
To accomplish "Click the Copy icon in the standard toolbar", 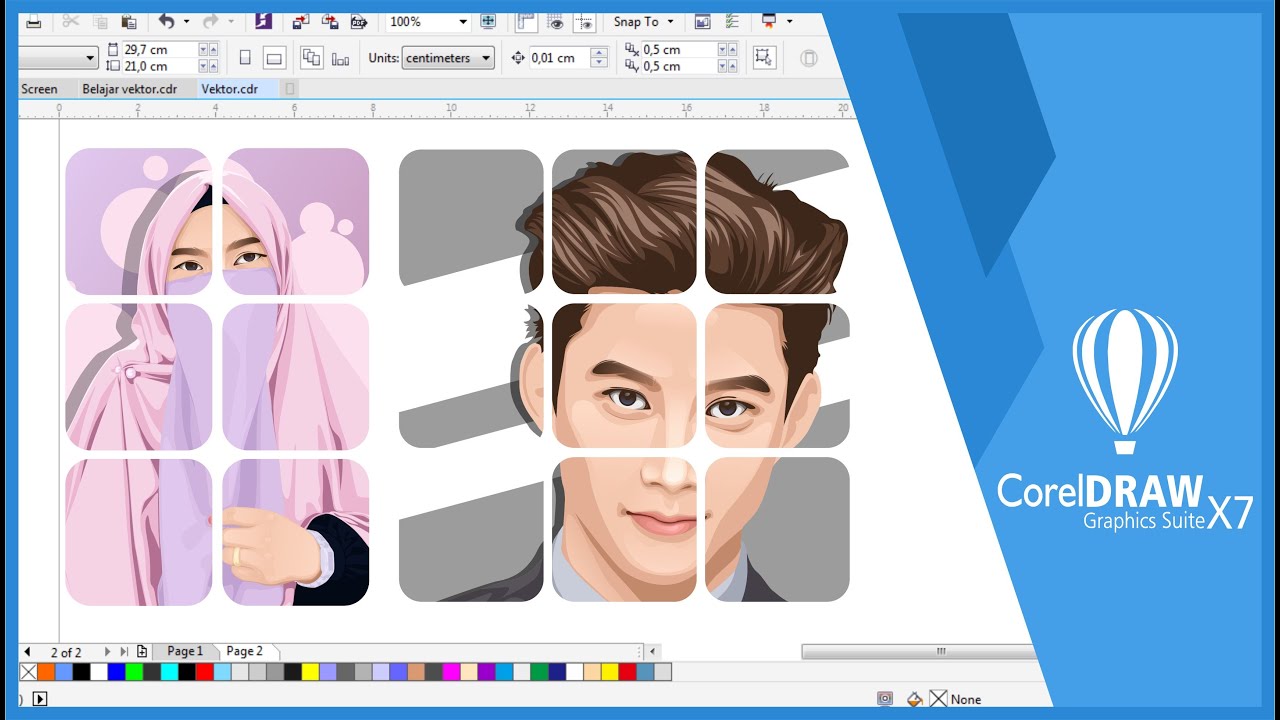I will (x=100, y=21).
